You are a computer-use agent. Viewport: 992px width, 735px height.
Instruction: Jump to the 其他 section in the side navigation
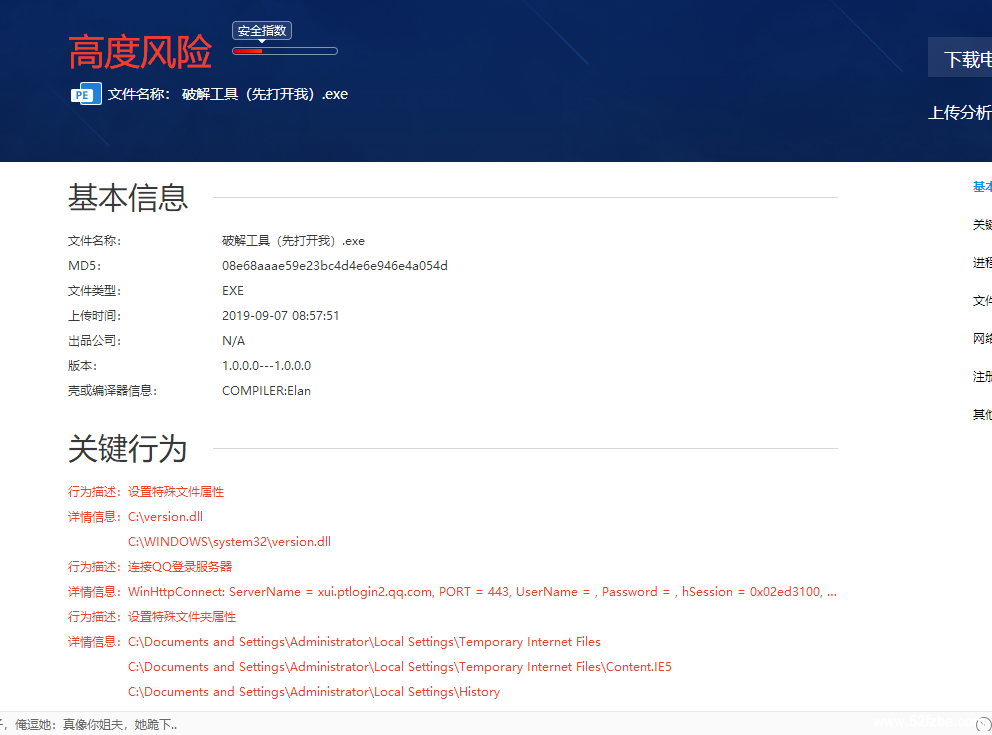(x=982, y=414)
